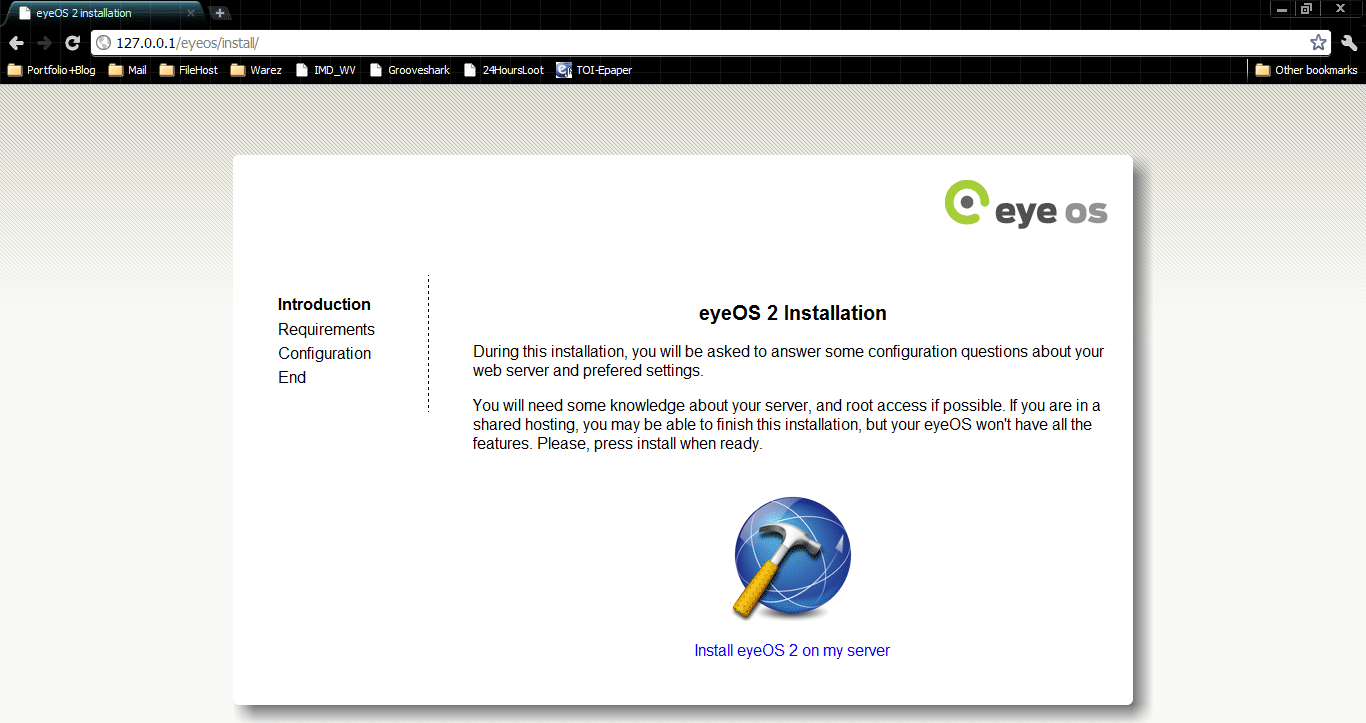Screen dimensions: 1366x723
Task: Open the Grooveshark bookmark
Action: coord(410,70)
